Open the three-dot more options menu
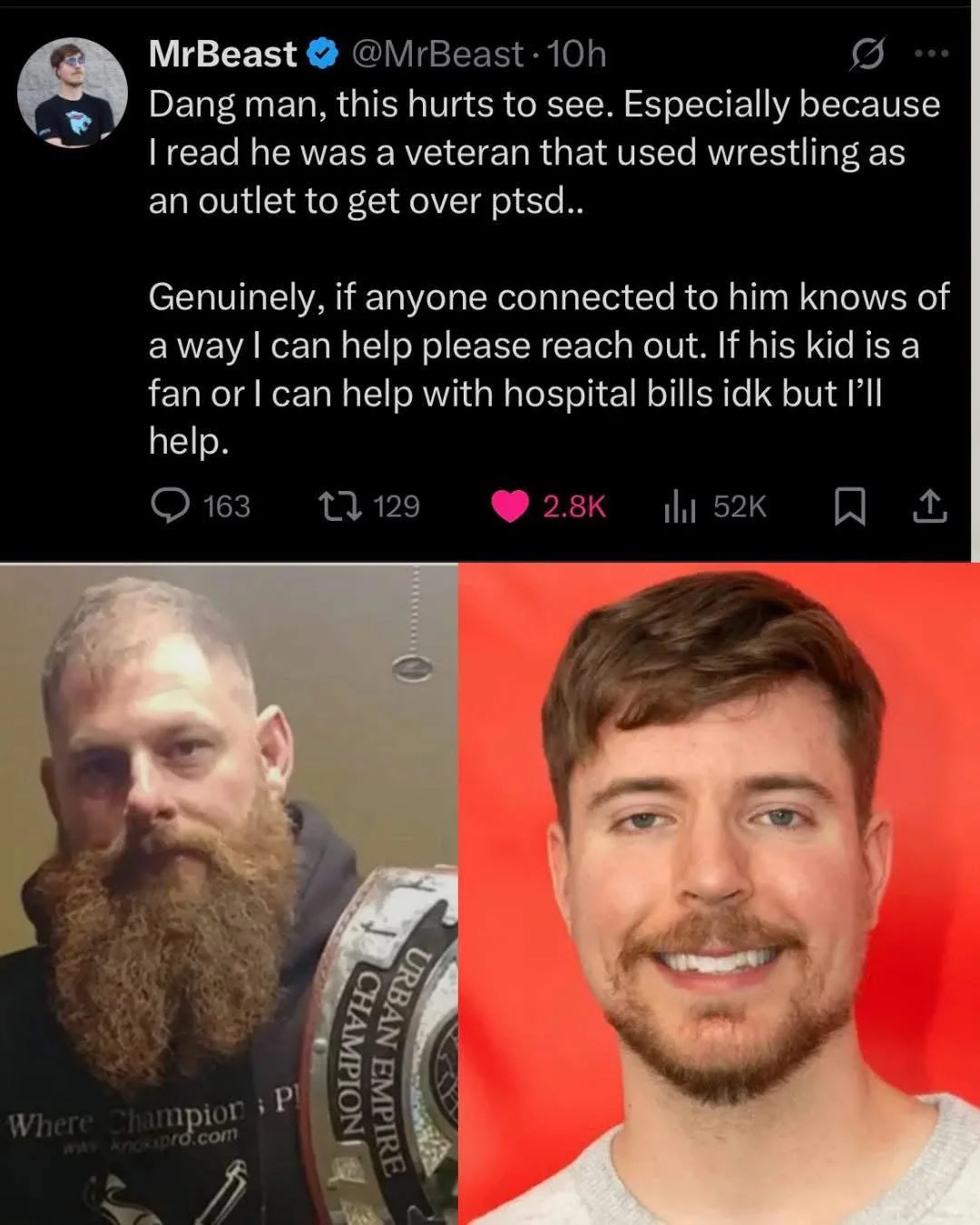Image resolution: width=980 pixels, height=1225 pixels. 931,54
